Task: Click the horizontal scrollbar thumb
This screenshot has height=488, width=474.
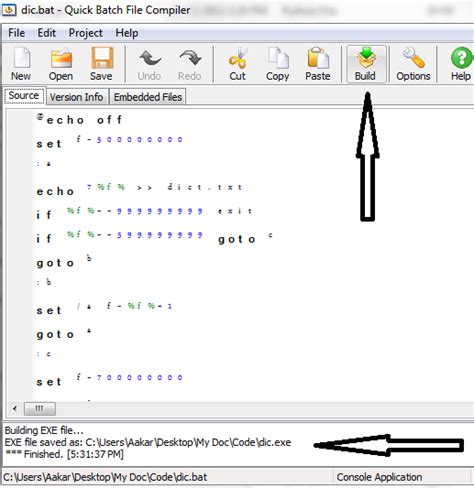Action: click(40, 408)
